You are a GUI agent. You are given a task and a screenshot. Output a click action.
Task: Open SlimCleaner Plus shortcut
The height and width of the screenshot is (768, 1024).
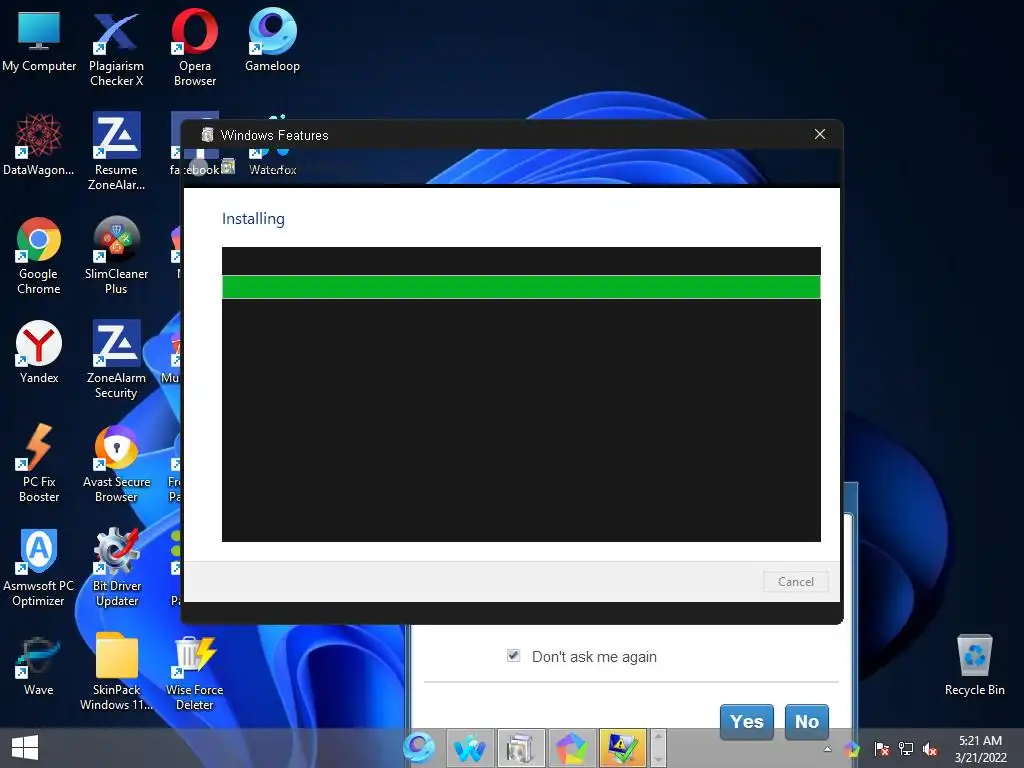pos(116,256)
